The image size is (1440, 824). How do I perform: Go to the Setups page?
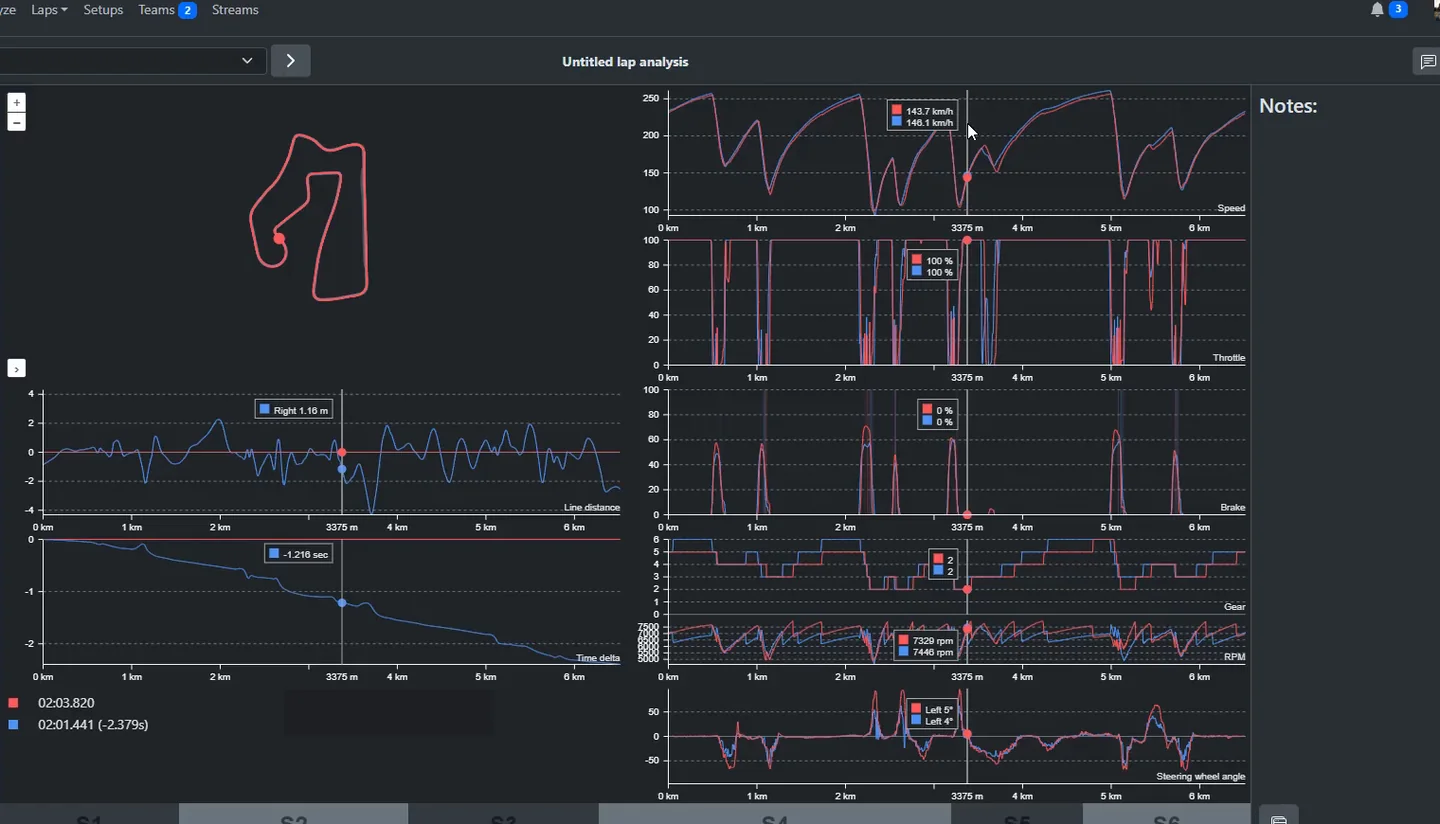103,10
